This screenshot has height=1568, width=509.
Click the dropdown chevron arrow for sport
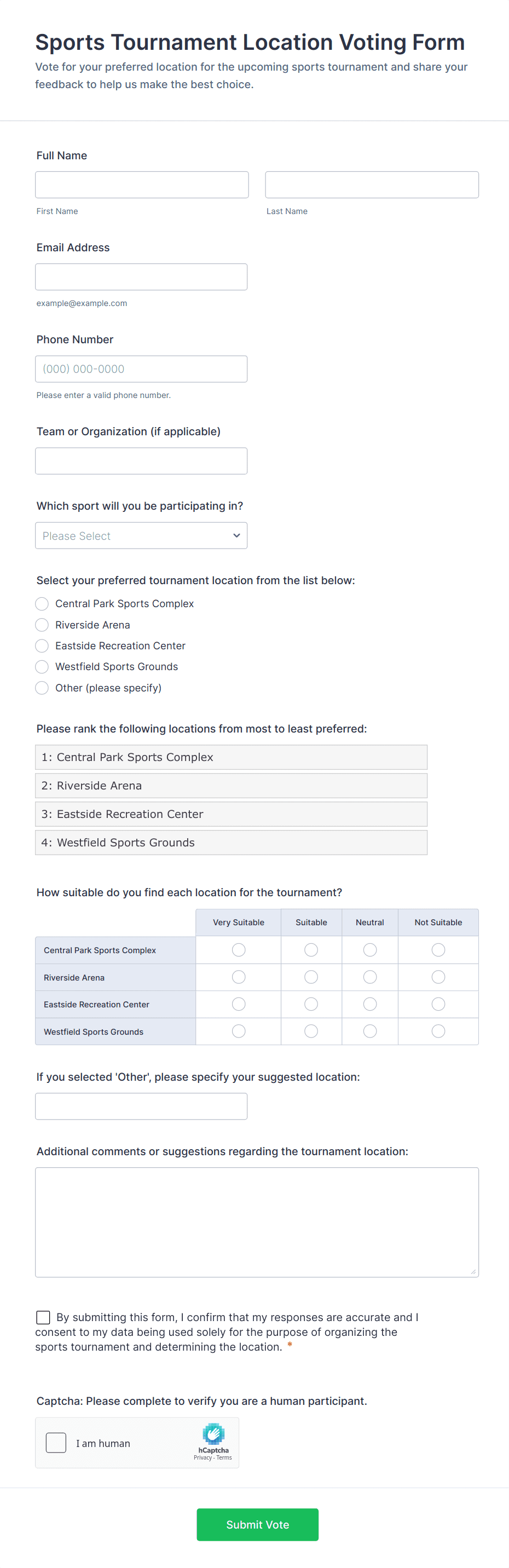pyautogui.click(x=236, y=535)
